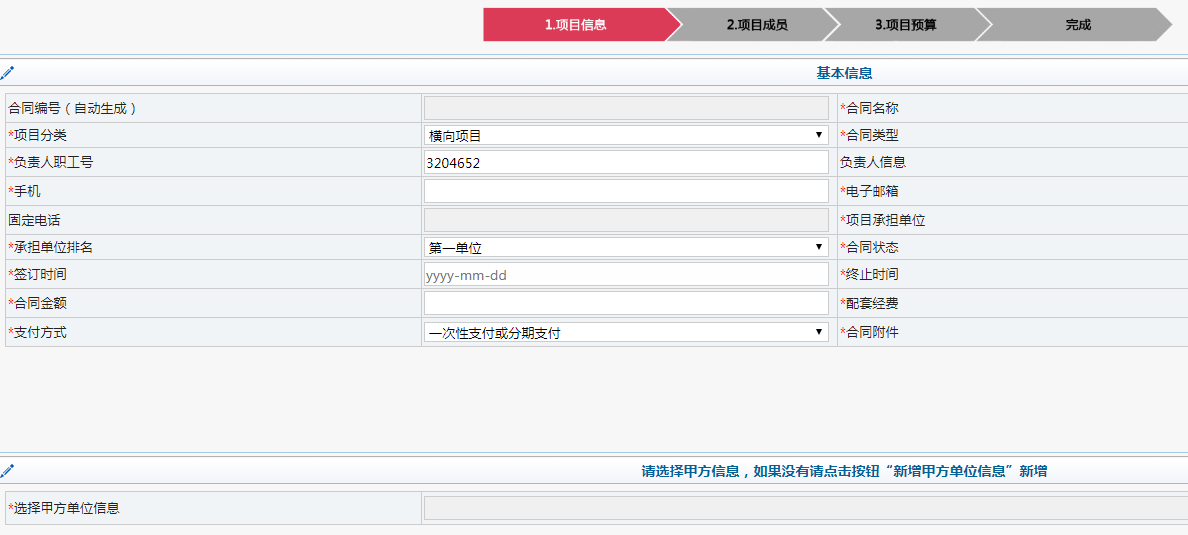Viewport: 1188px width, 535px height.
Task: Click the 签订时间 date field
Action: 626,275
